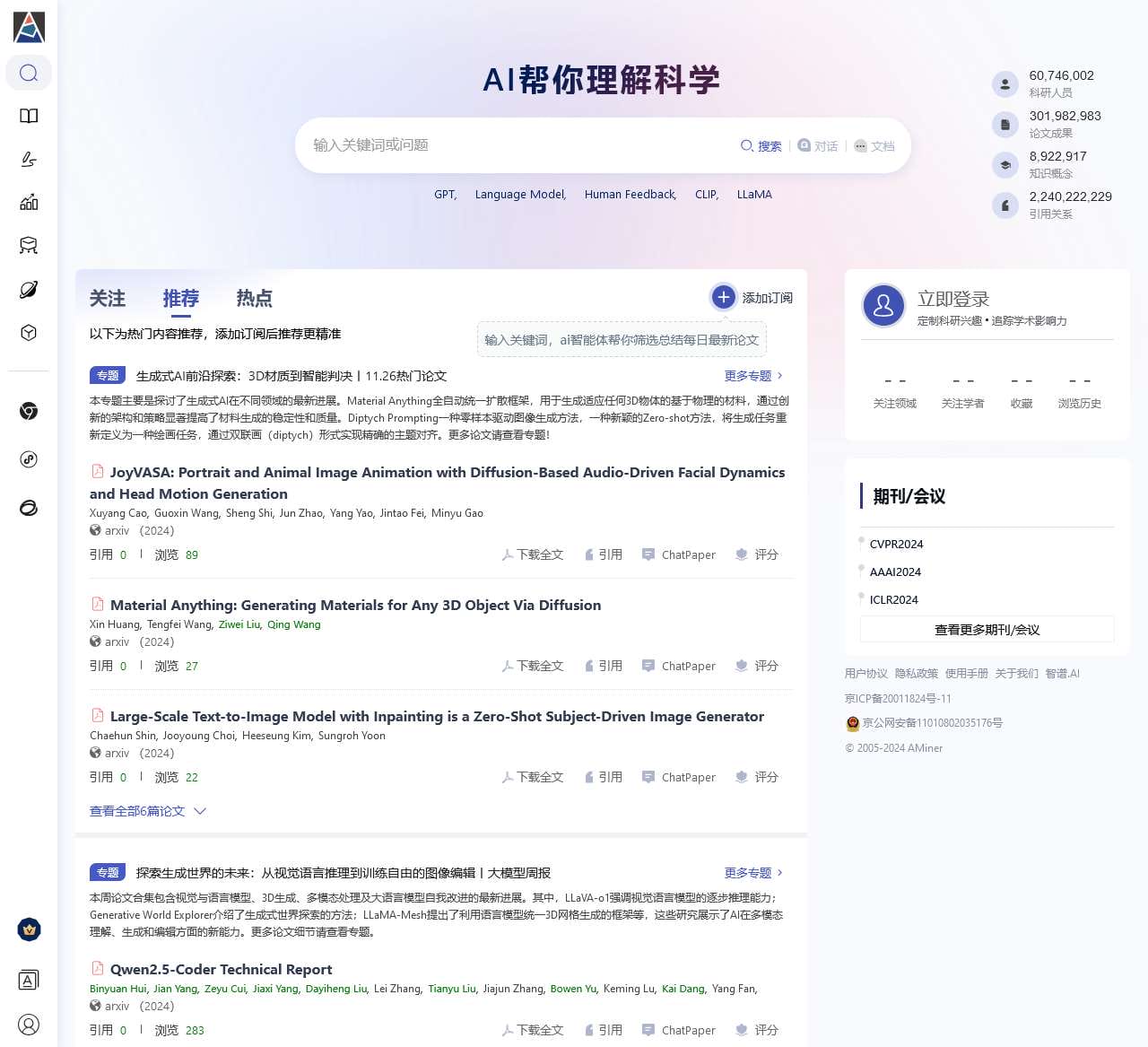The width and height of the screenshot is (1148, 1047).
Task: Open the ICLR2024 conference link
Action: 894,599
